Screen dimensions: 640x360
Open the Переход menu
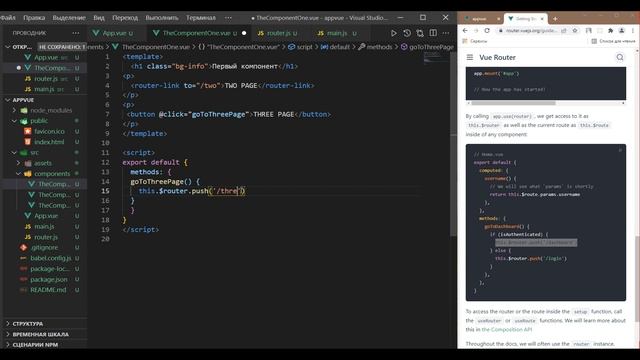pos(125,18)
